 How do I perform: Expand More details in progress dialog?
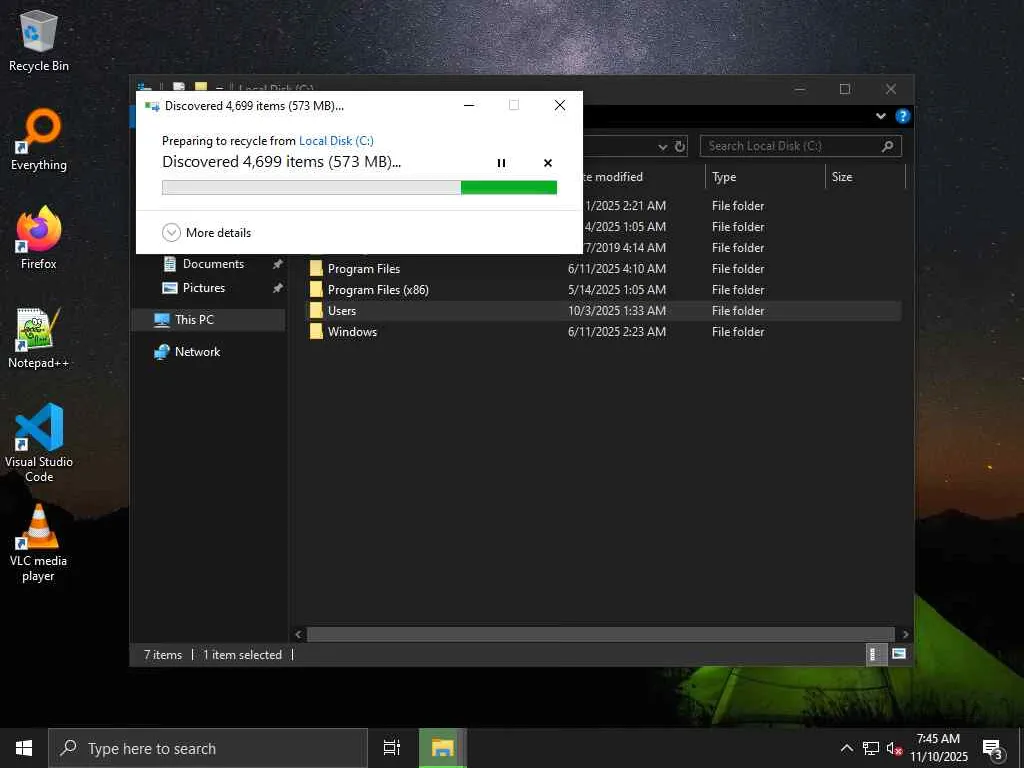click(206, 232)
